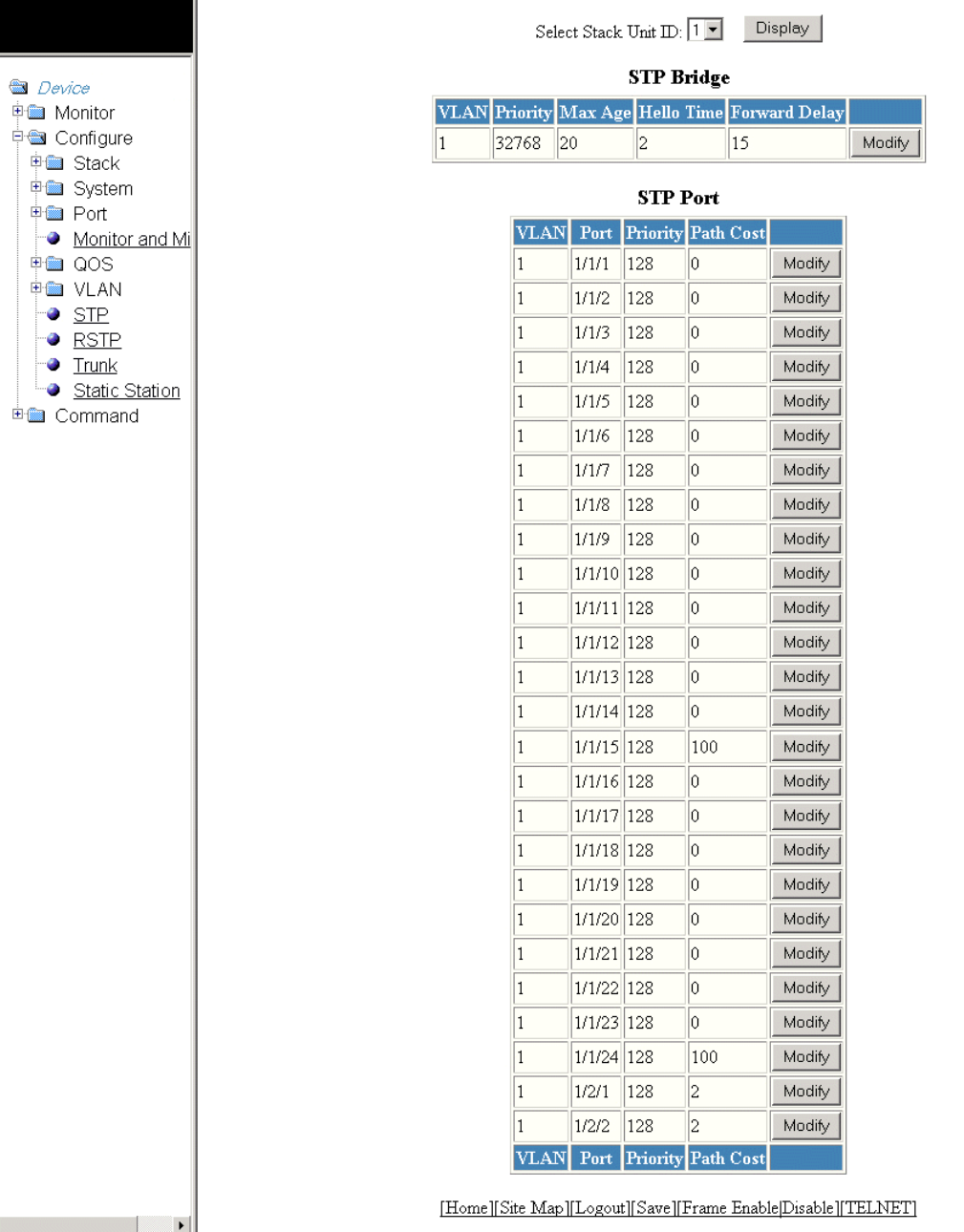Viewport: 964px width, 1232px height.
Task: Click the VLAN folder icon in tree
Action: click(55, 288)
